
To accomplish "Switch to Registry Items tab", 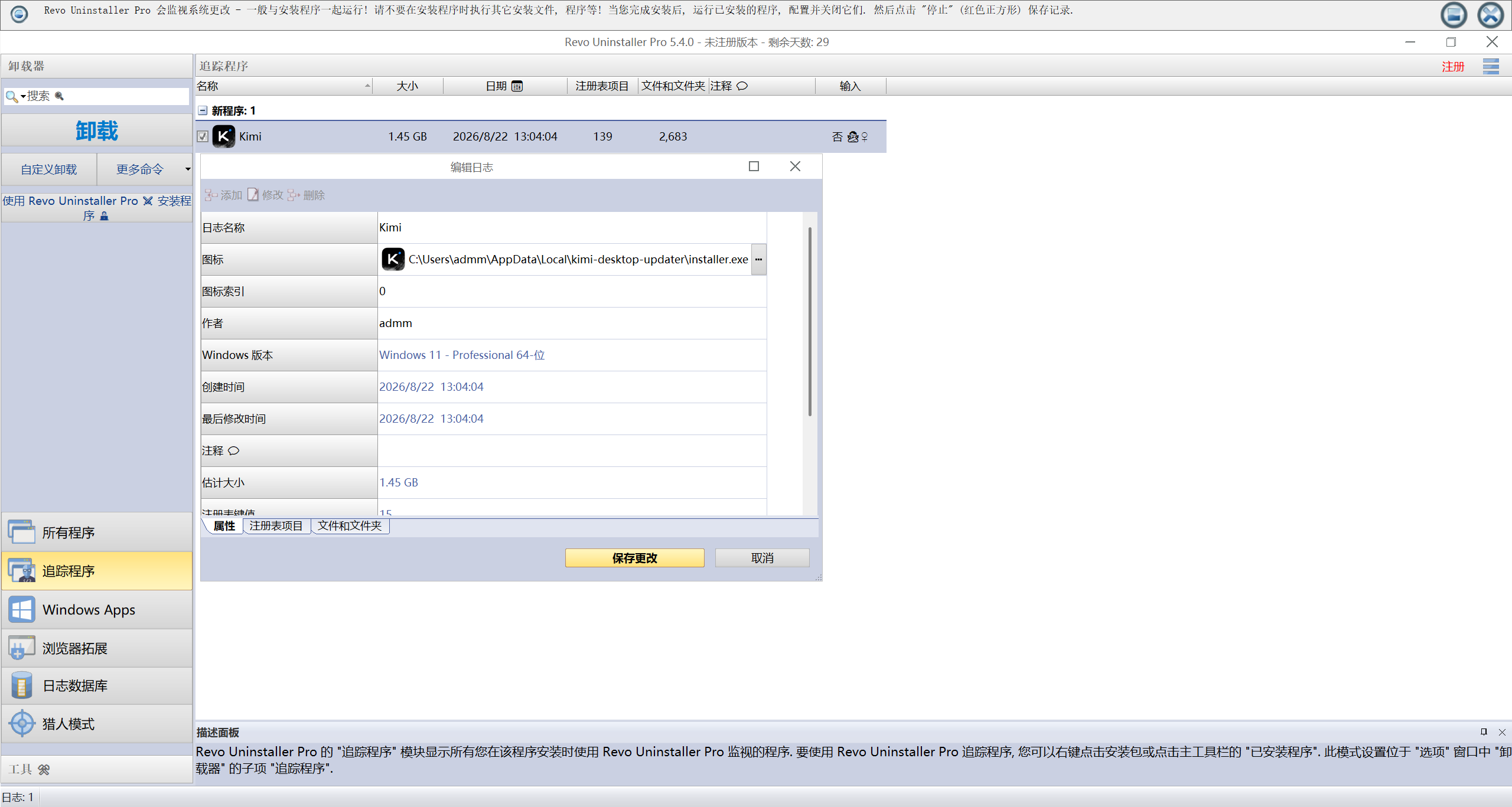I will 276,526.
